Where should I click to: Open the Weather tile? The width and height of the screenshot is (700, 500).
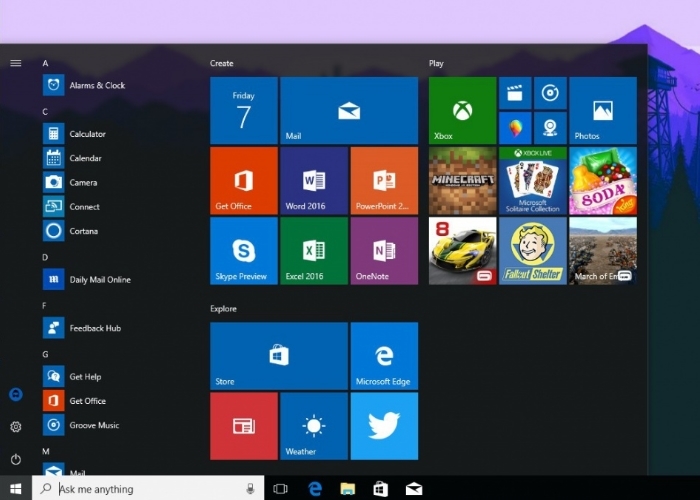(x=314, y=426)
